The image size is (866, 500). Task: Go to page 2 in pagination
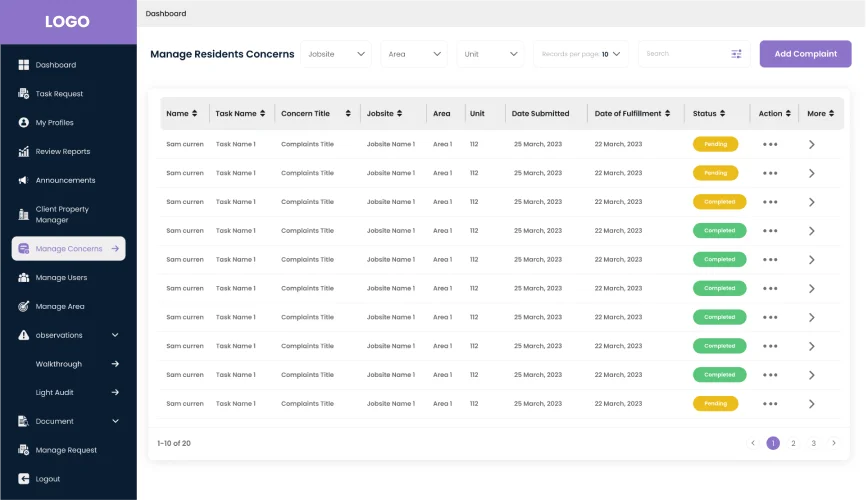[x=793, y=443]
